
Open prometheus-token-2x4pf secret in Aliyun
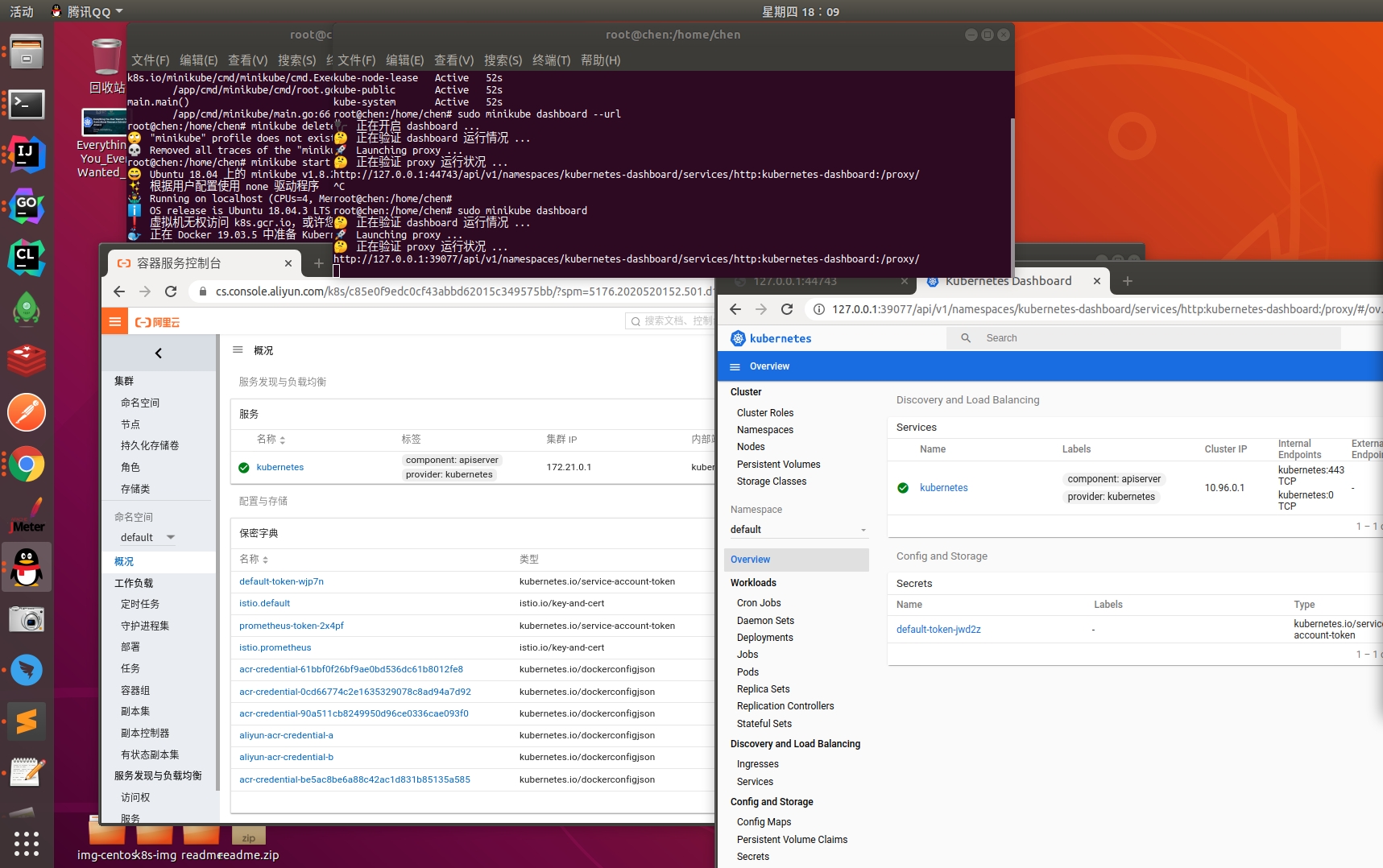pyautogui.click(x=291, y=626)
